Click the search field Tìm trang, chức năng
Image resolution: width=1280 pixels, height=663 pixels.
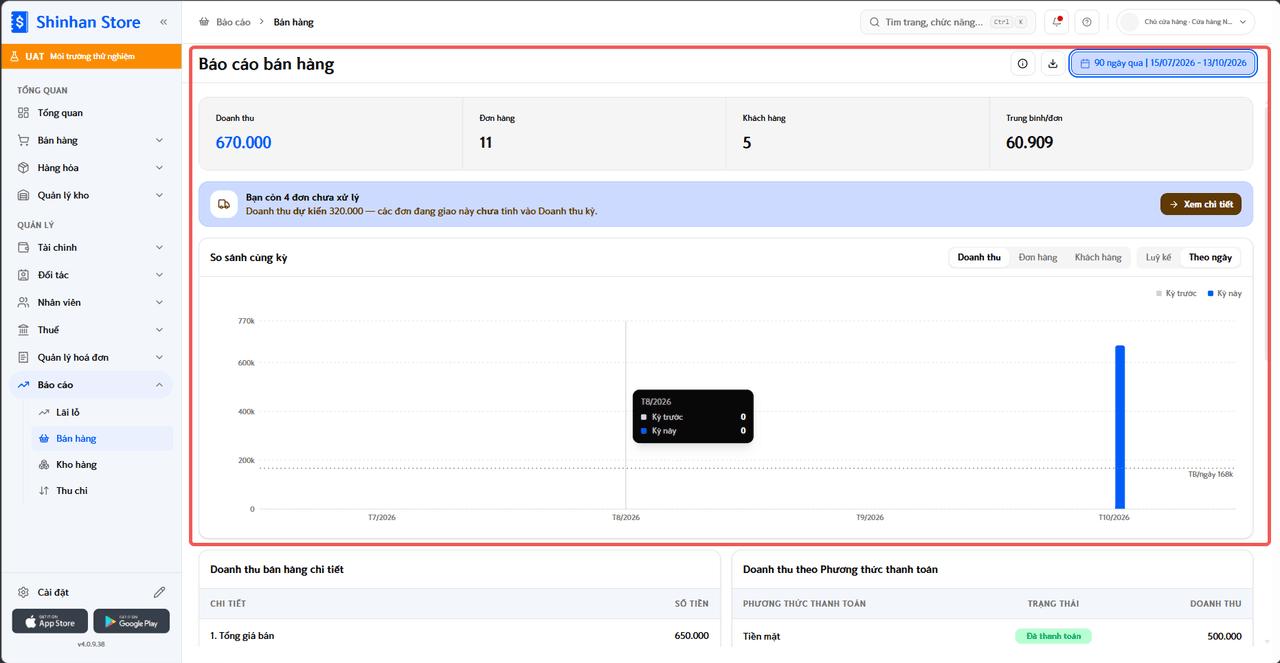[x=948, y=22]
